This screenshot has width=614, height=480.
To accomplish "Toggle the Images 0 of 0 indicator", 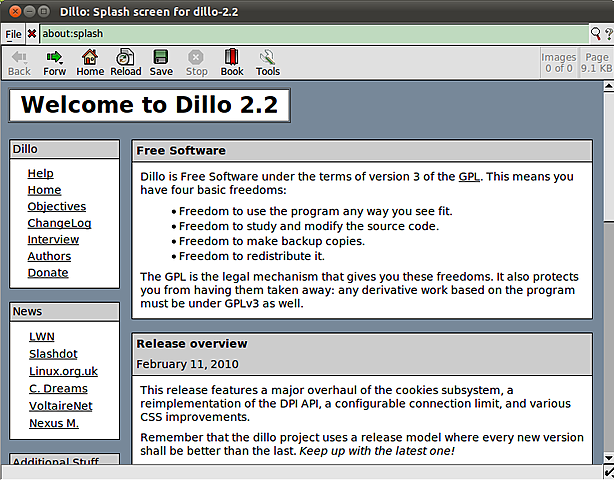I will click(559, 63).
